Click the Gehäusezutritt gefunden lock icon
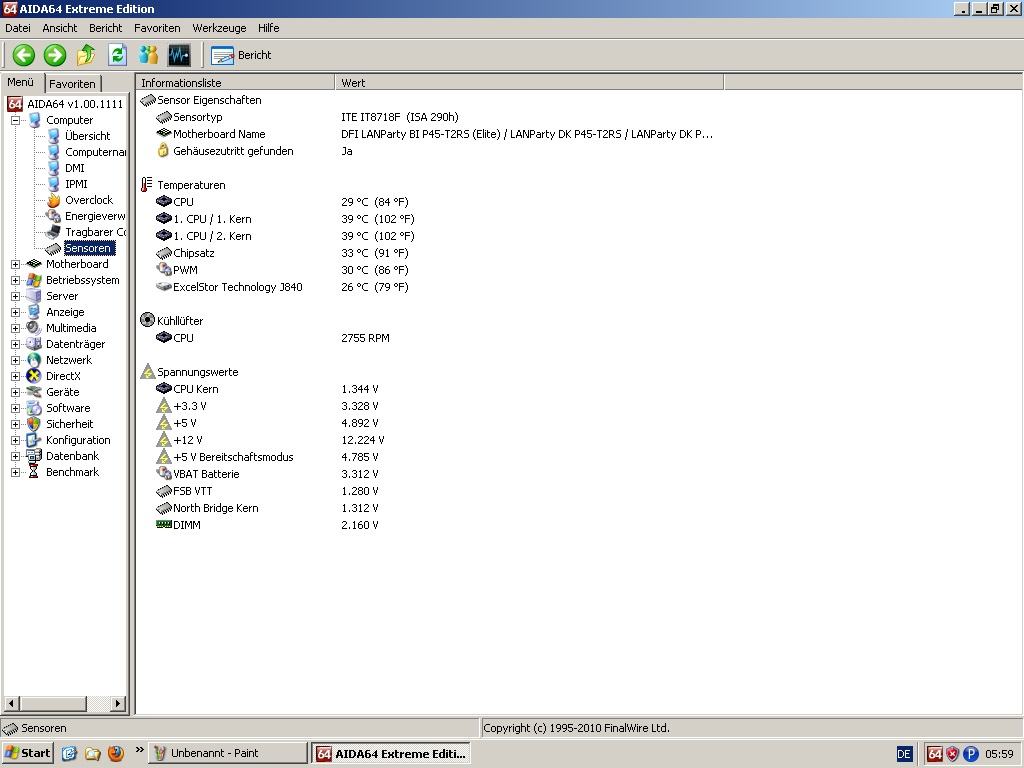The image size is (1024, 768). [x=163, y=151]
